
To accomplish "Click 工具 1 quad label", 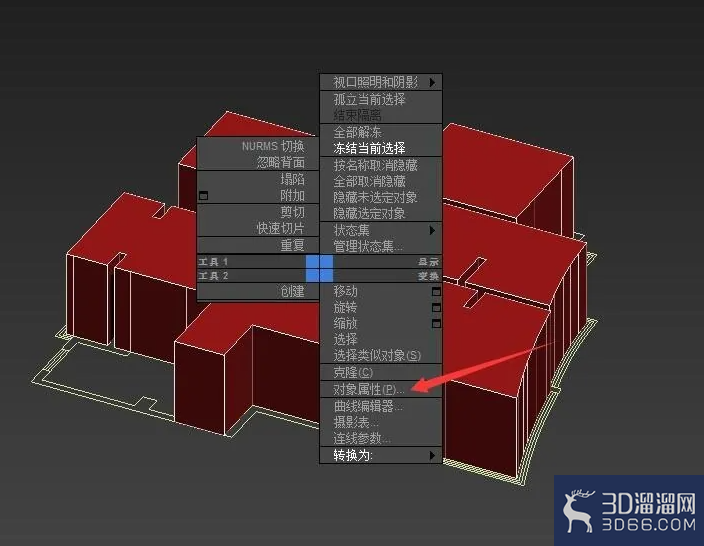I will point(213,262).
